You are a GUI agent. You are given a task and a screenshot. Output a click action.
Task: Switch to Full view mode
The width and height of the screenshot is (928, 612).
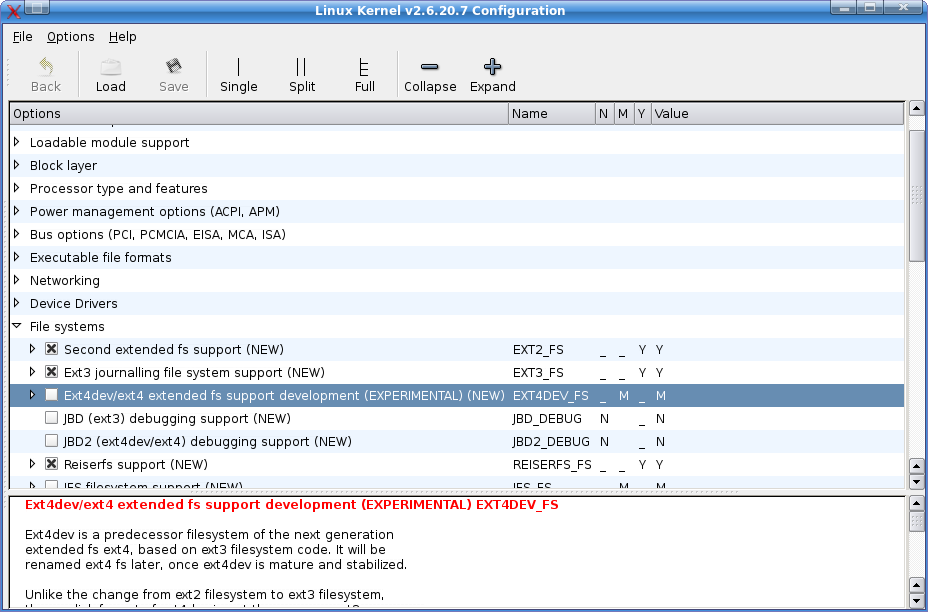[x=365, y=67]
